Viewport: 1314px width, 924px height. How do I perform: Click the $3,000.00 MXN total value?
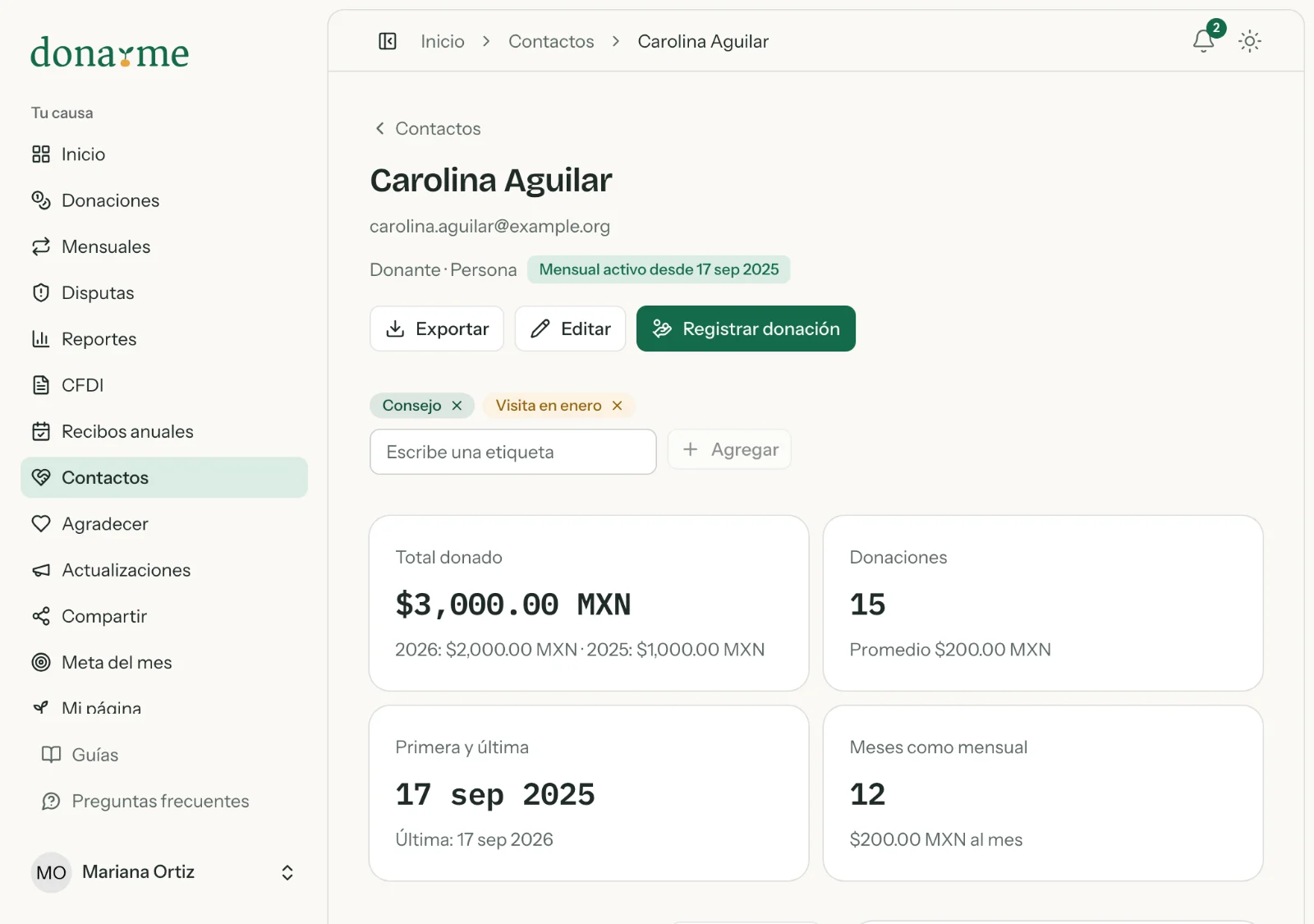coord(513,605)
